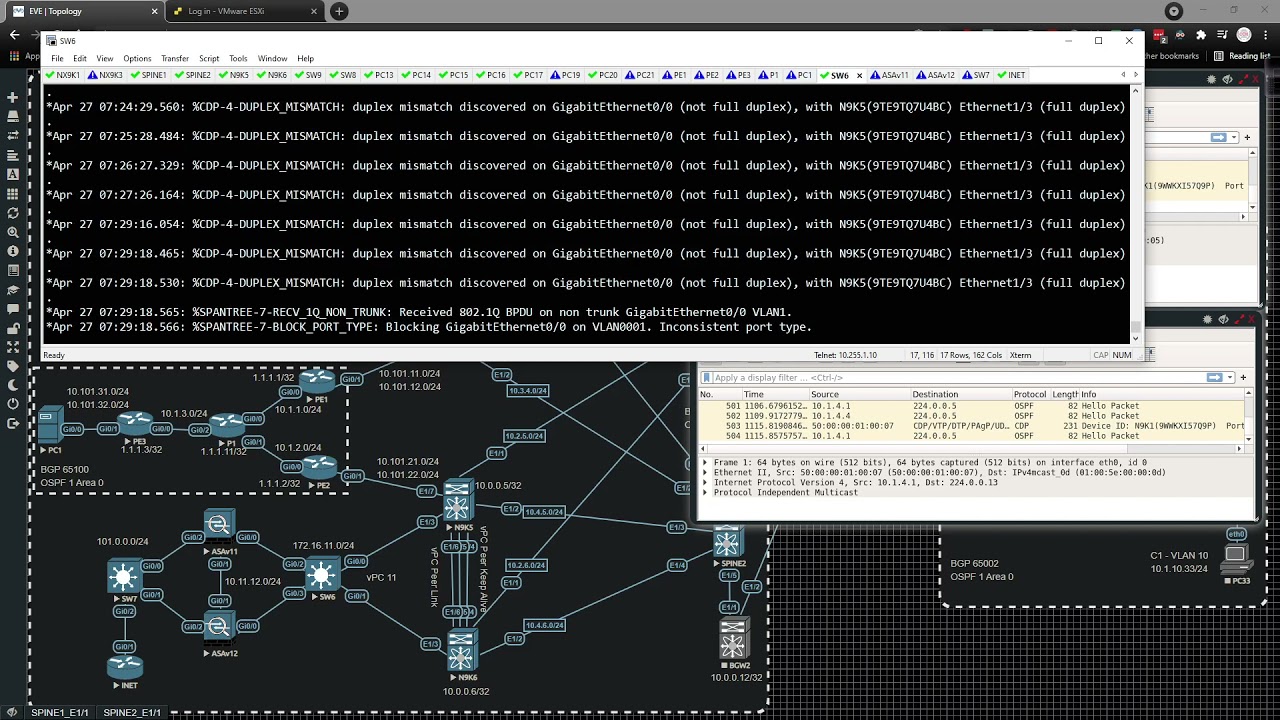Click the refresh topology icon in EVE sidebar

pos(13,213)
